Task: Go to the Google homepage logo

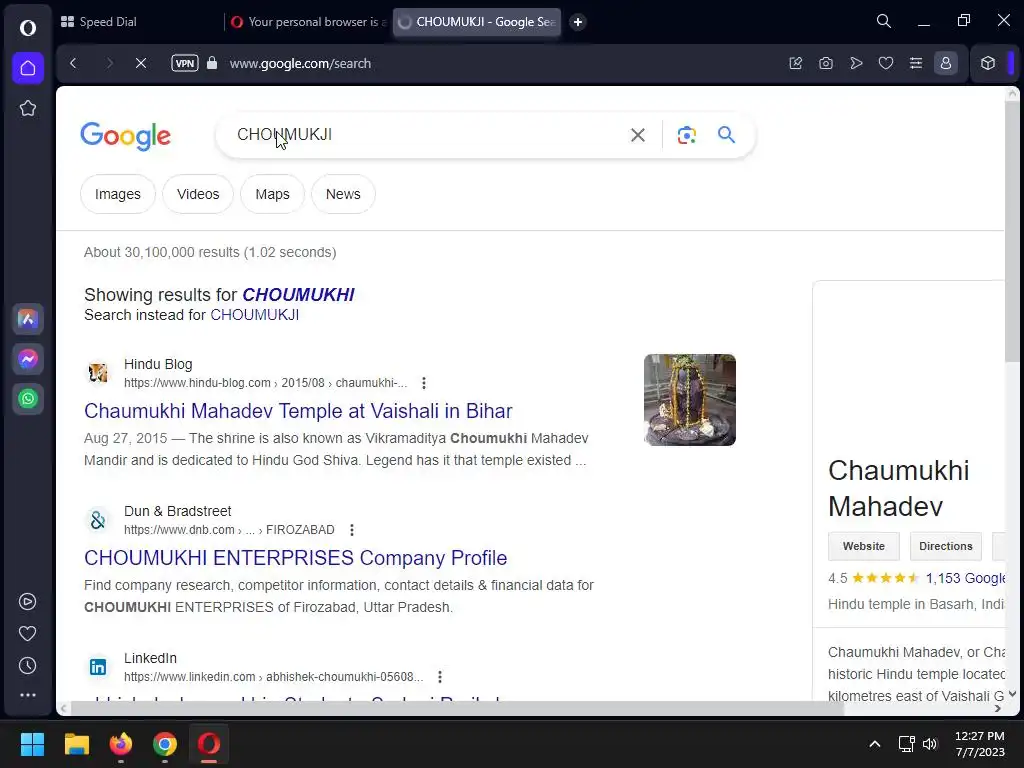Action: (125, 136)
